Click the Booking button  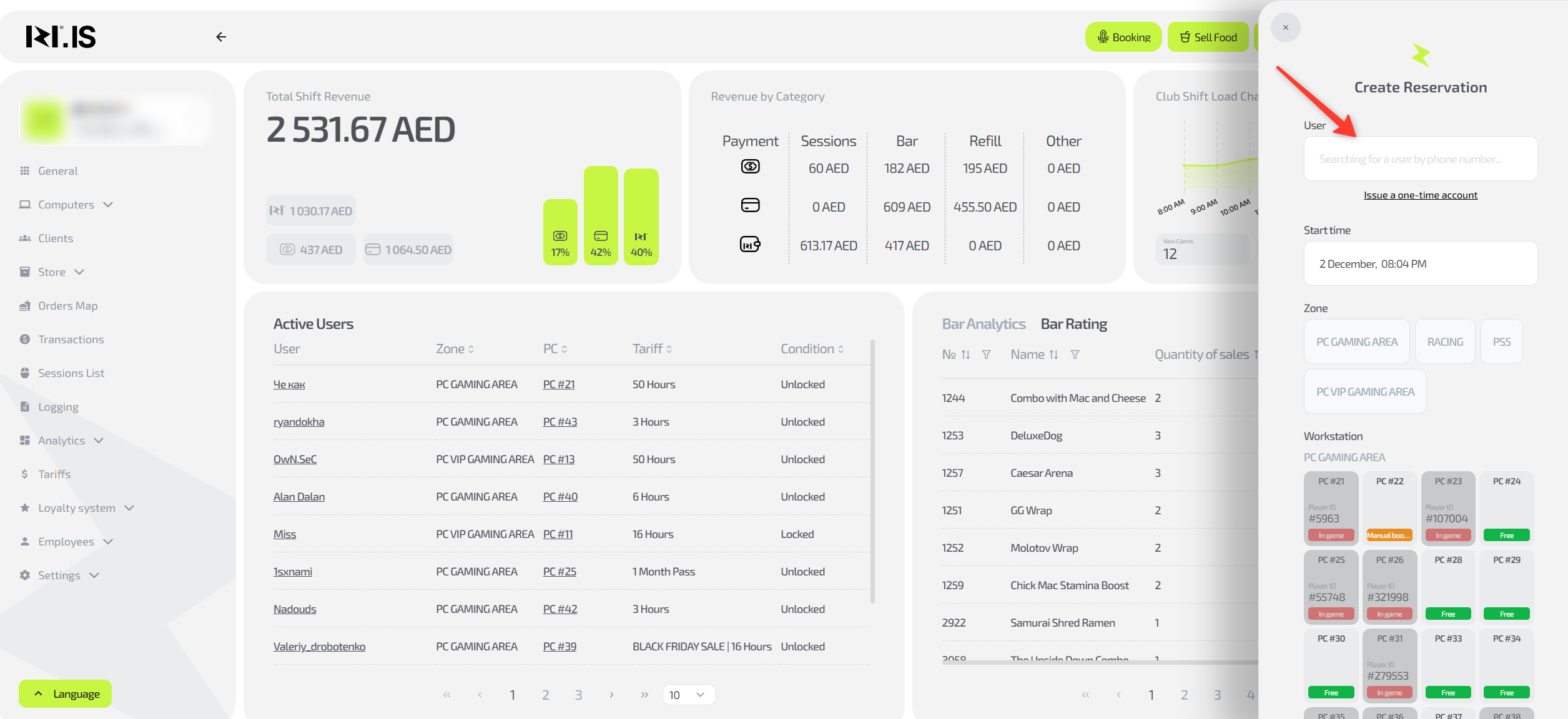point(1123,37)
